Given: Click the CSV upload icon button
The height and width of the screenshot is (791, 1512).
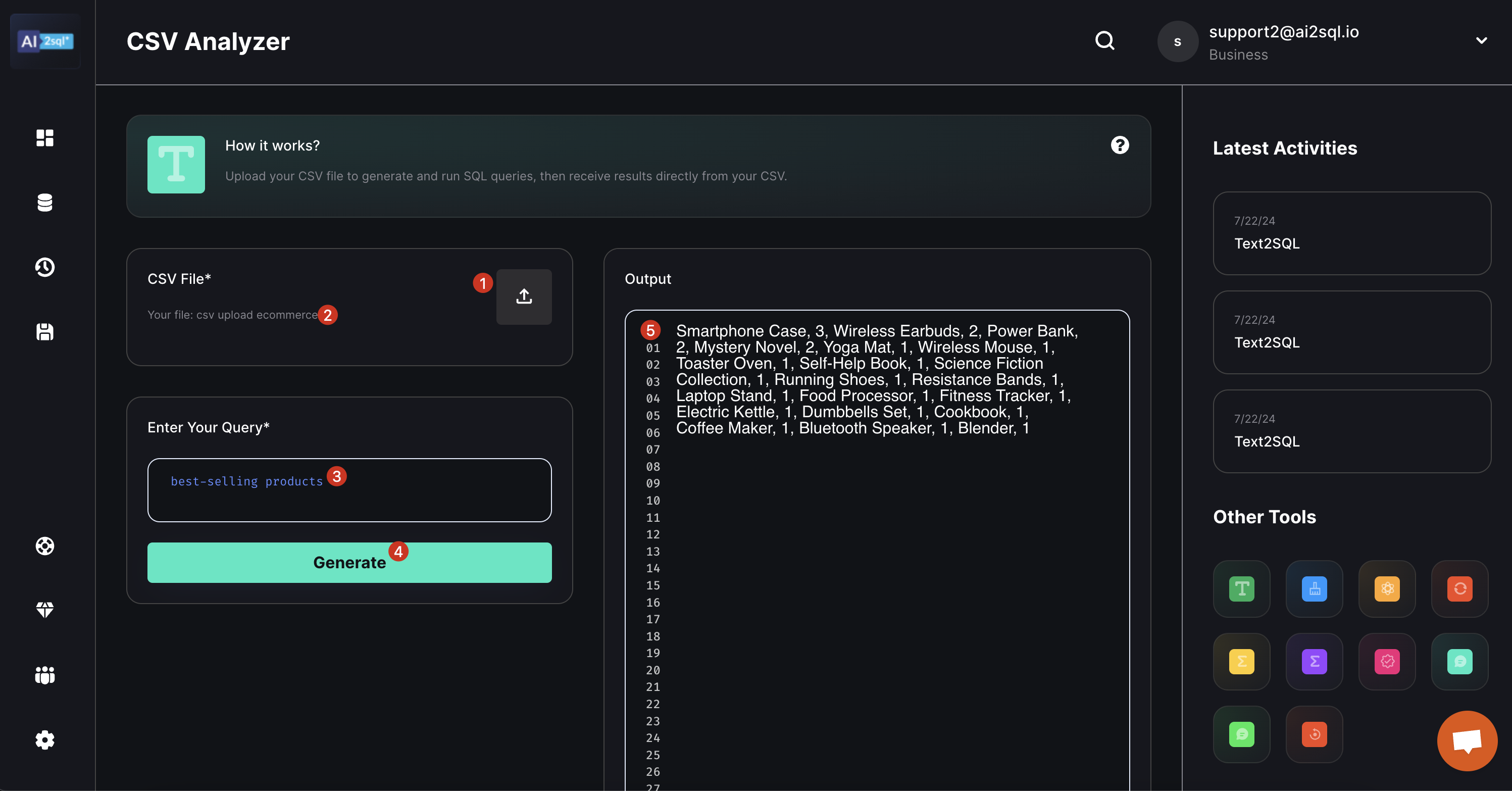Looking at the screenshot, I should 524,296.
